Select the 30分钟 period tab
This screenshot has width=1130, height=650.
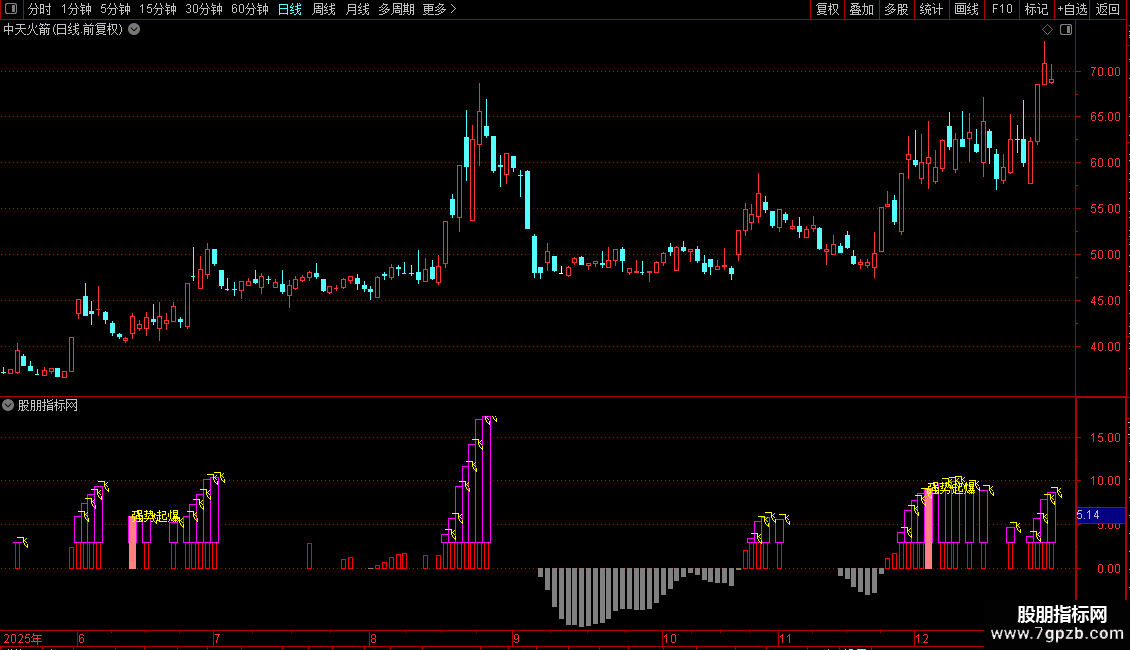tap(204, 9)
